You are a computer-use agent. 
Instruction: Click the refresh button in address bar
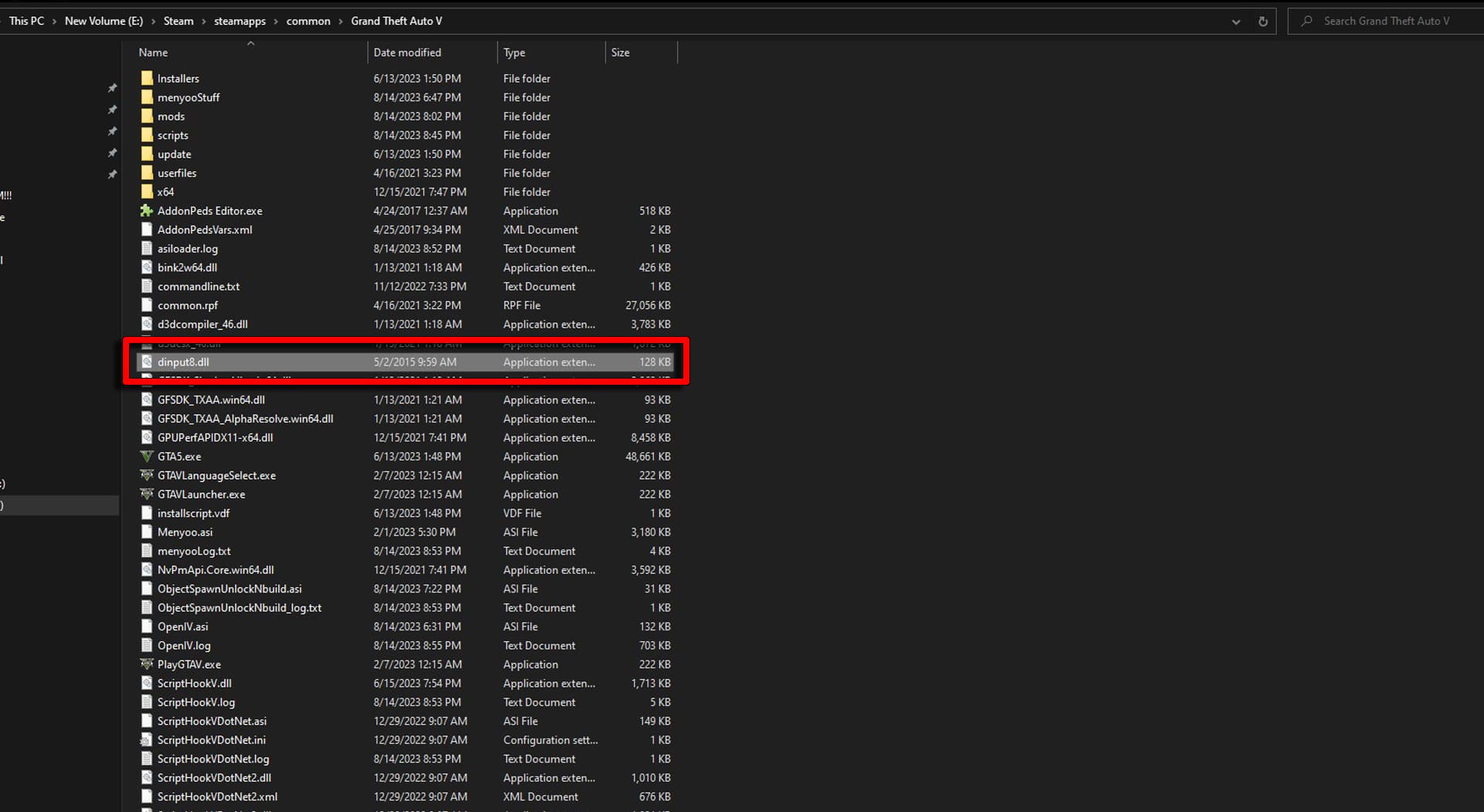[1263, 22]
